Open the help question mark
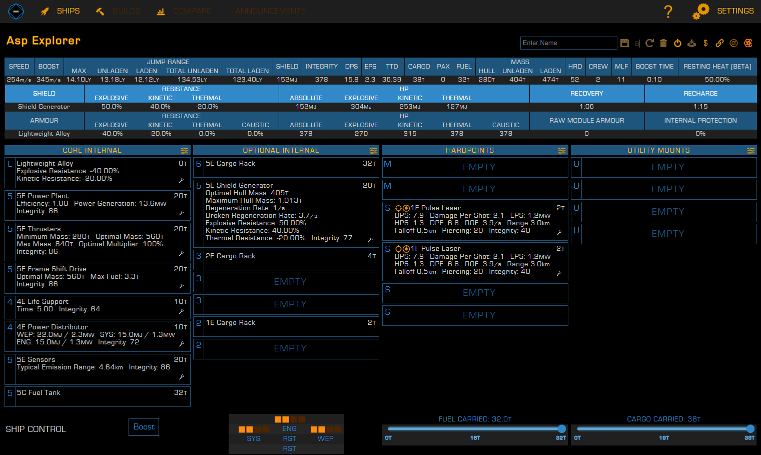 pyautogui.click(x=668, y=11)
